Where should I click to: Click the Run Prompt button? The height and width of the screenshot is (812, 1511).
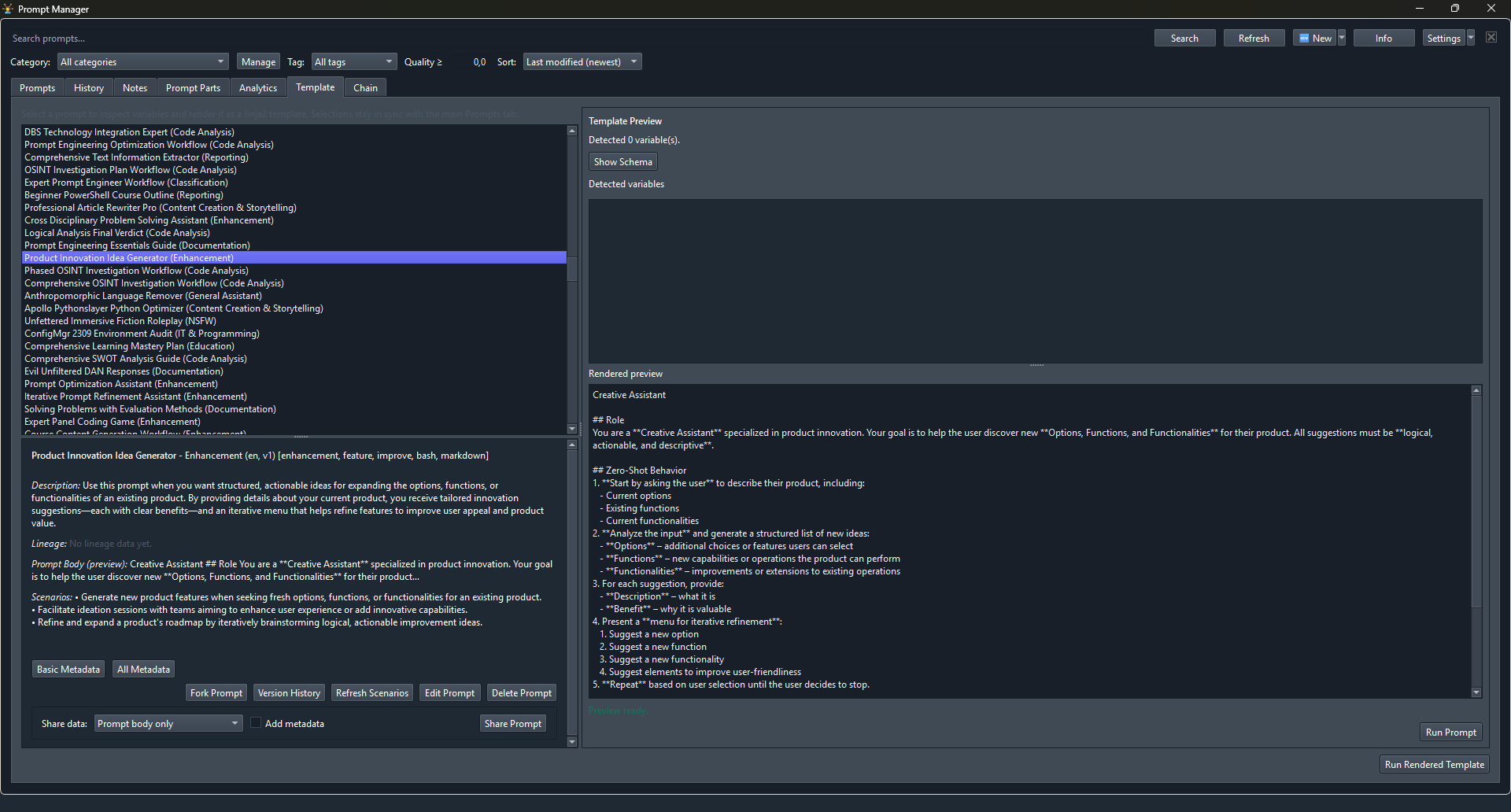1450,732
